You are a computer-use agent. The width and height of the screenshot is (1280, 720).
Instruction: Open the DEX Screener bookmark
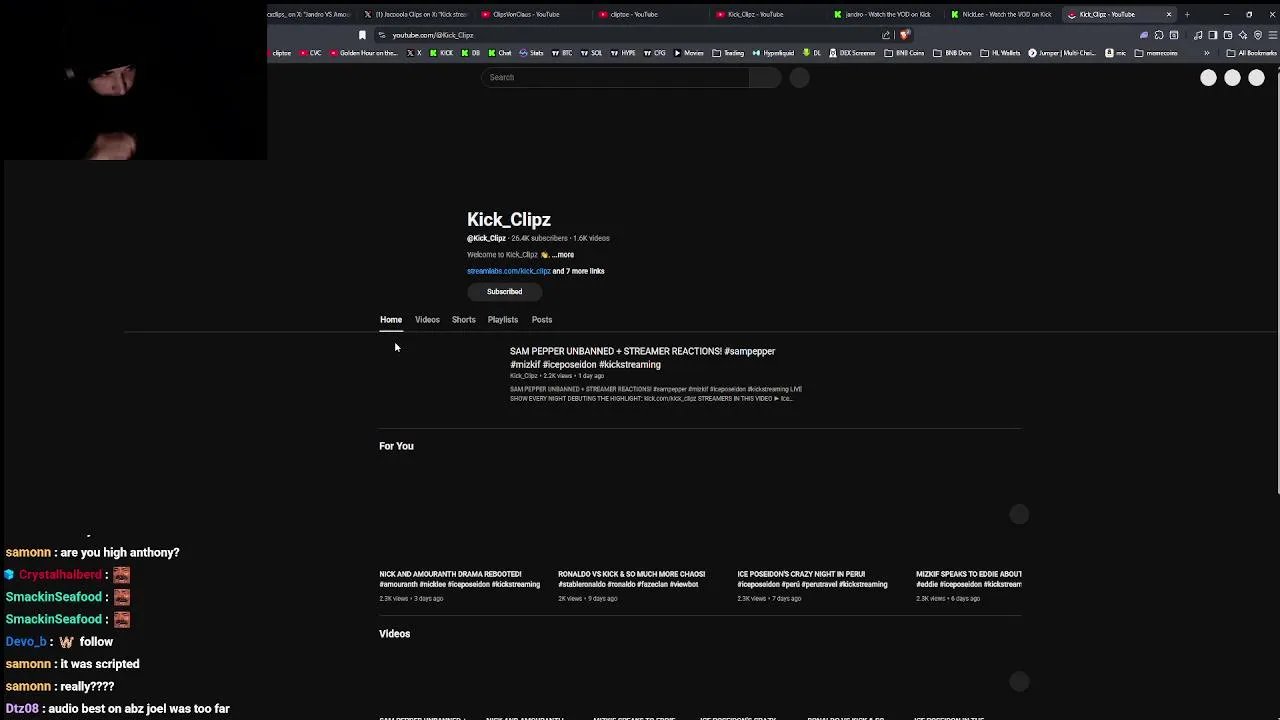click(851, 53)
